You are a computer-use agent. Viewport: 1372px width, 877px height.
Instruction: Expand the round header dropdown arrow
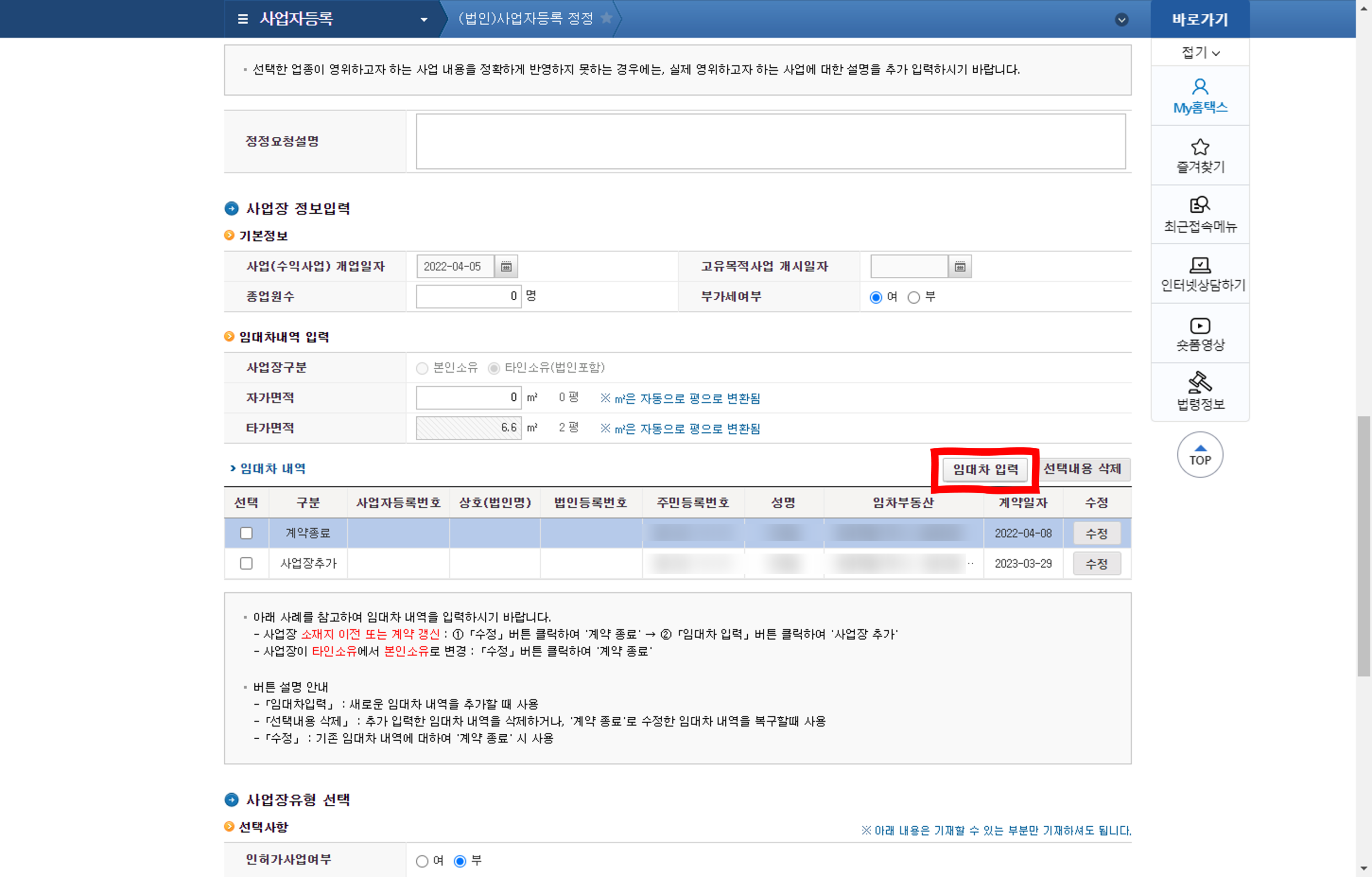point(1121,20)
